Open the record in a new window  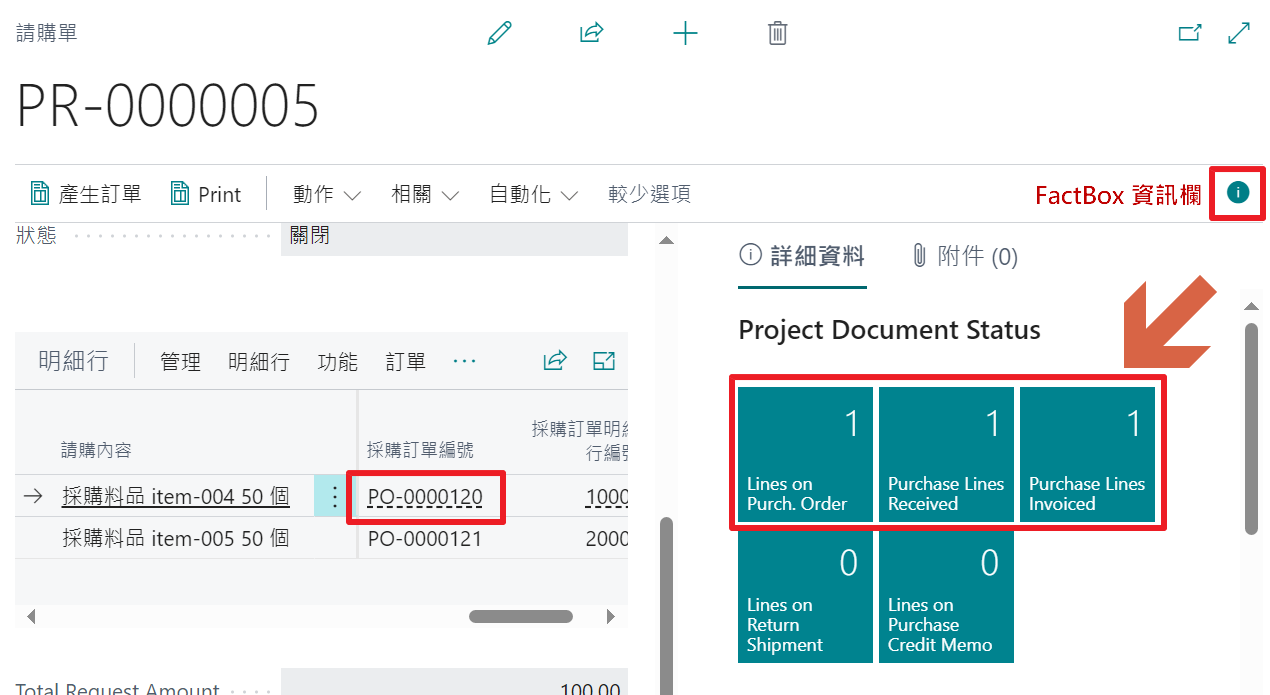pos(1190,33)
